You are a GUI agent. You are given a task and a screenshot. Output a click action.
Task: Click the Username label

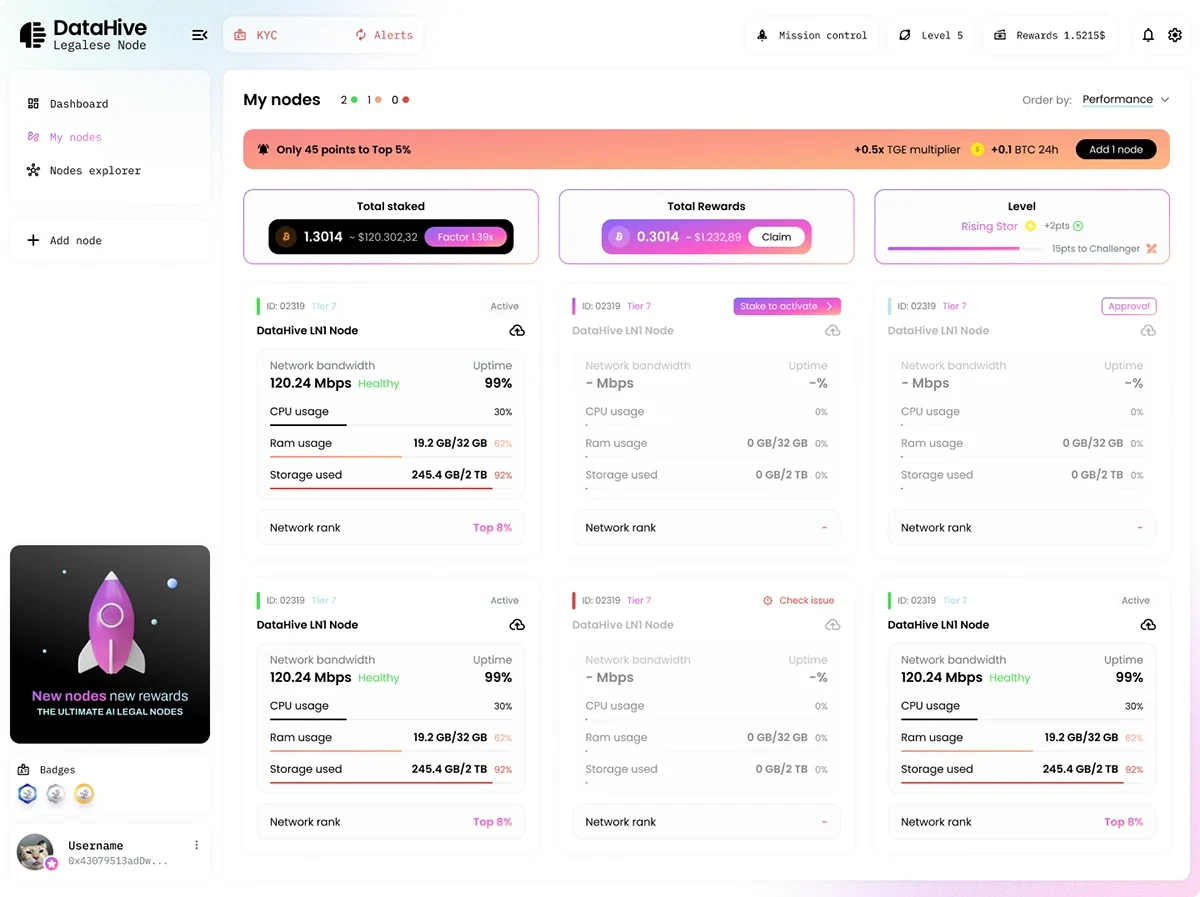pos(96,845)
